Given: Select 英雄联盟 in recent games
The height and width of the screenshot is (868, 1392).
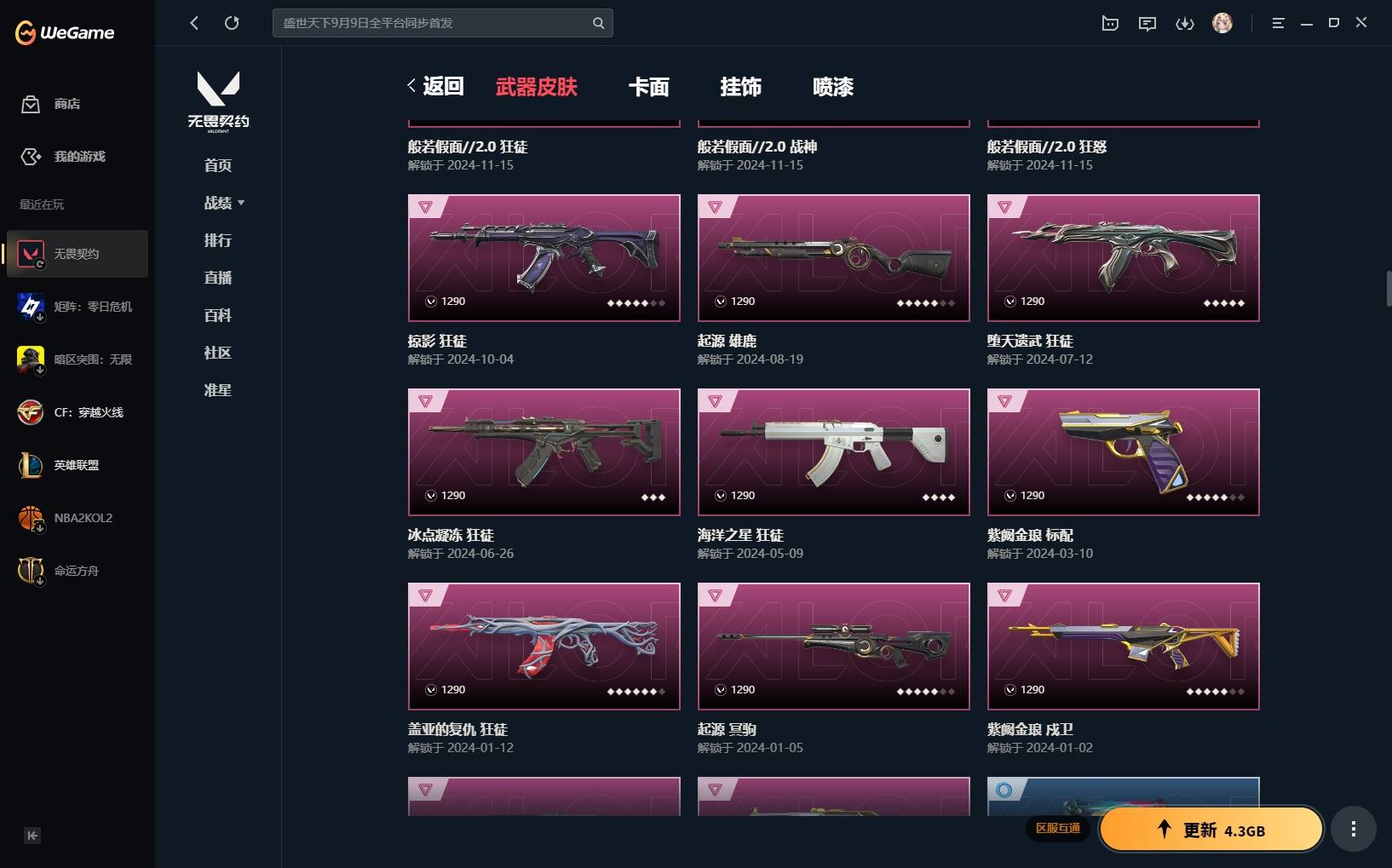Looking at the screenshot, I should click(78, 465).
